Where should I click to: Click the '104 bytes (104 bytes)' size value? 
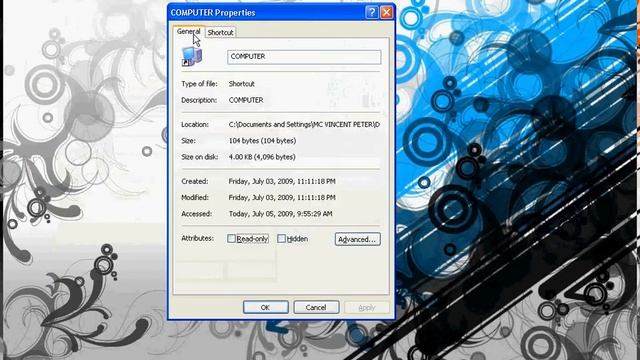point(262,141)
